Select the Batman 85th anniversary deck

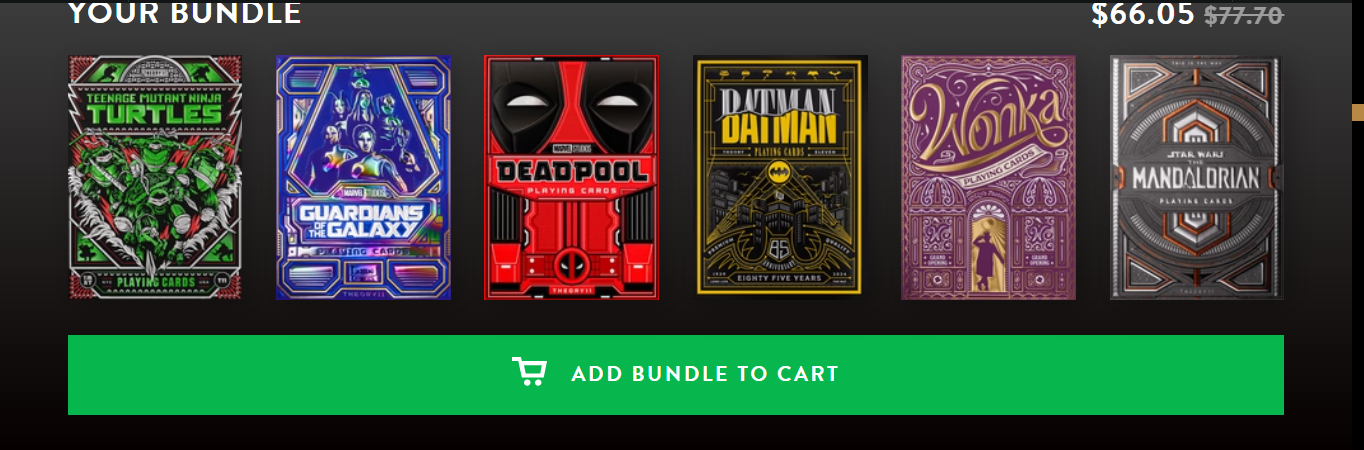coord(780,177)
